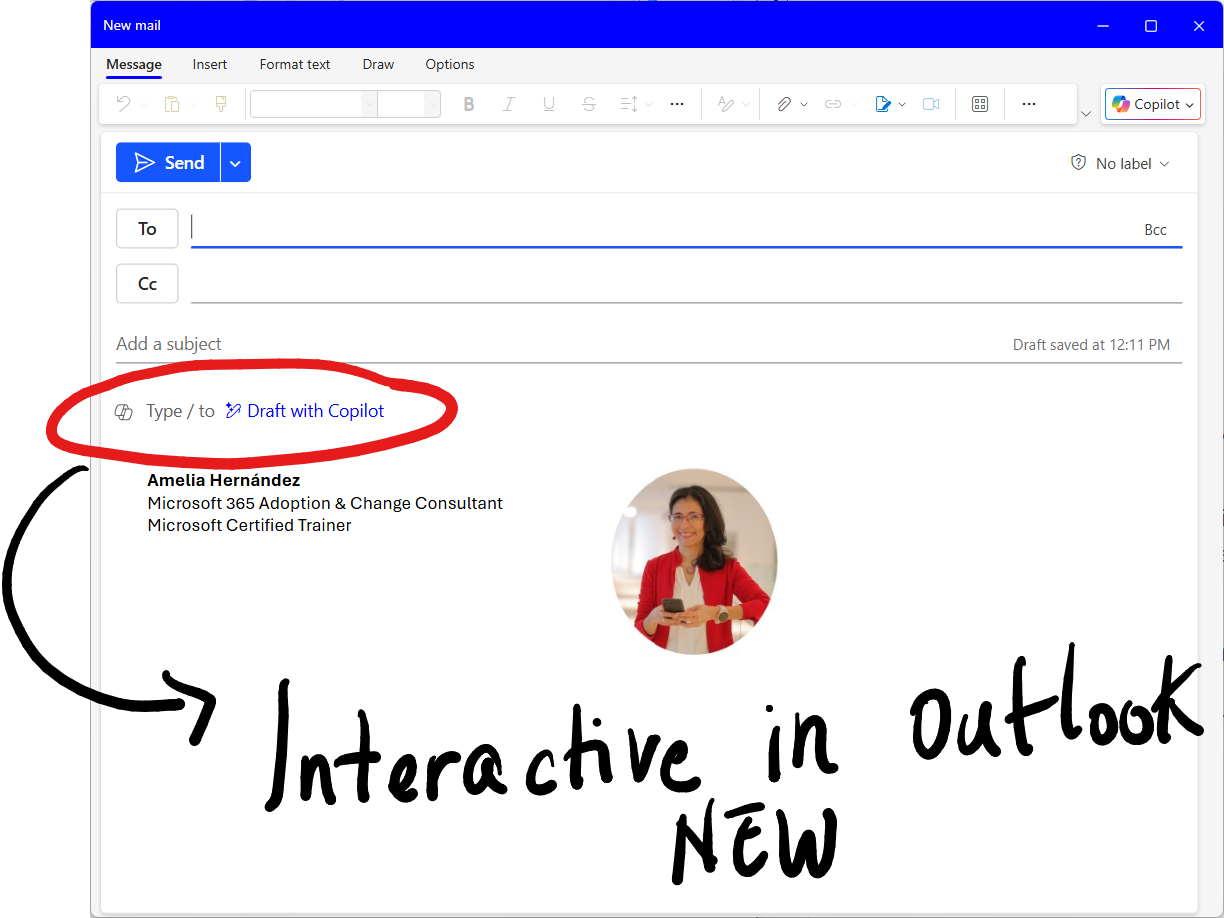Toggle bold formatting
The width and height of the screenshot is (1224, 918).
click(469, 104)
